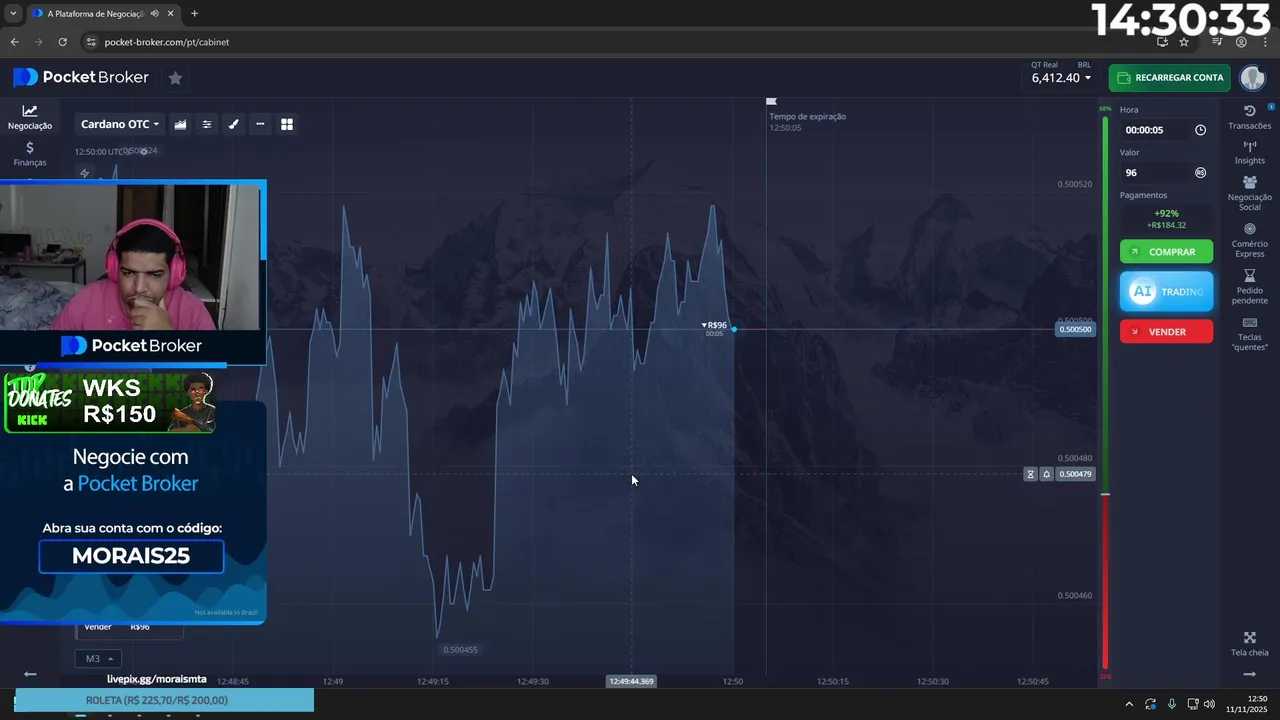
Task: Click COMPRAR buy button
Action: coord(1166,252)
